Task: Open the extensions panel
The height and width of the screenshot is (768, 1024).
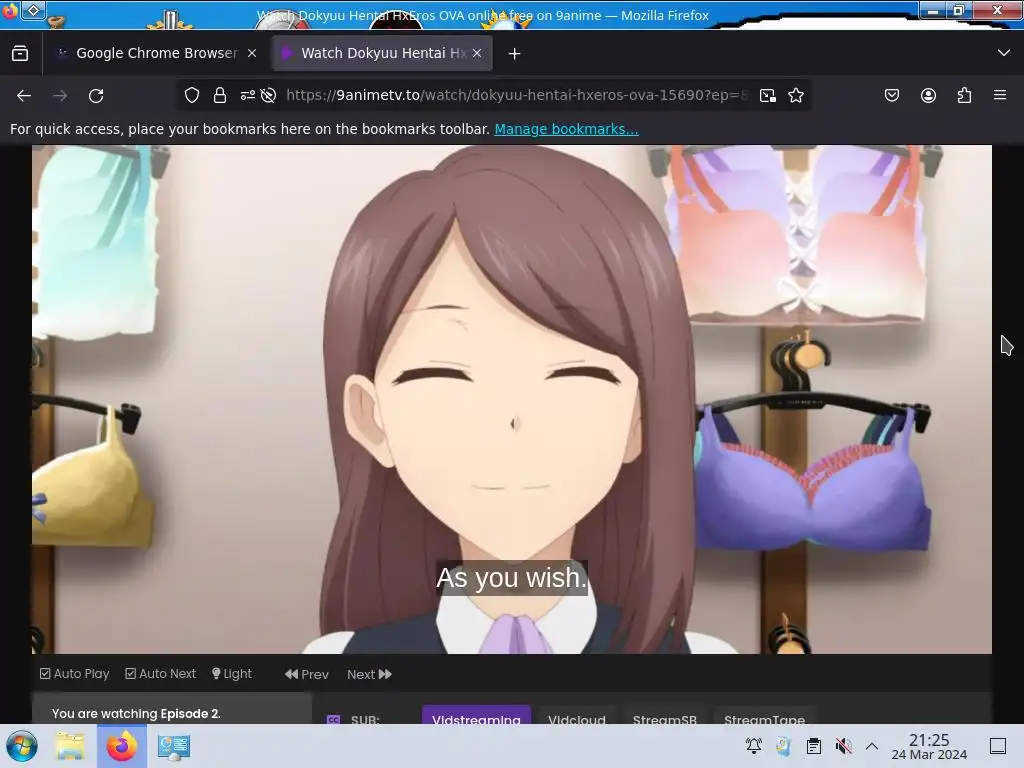Action: [964, 96]
